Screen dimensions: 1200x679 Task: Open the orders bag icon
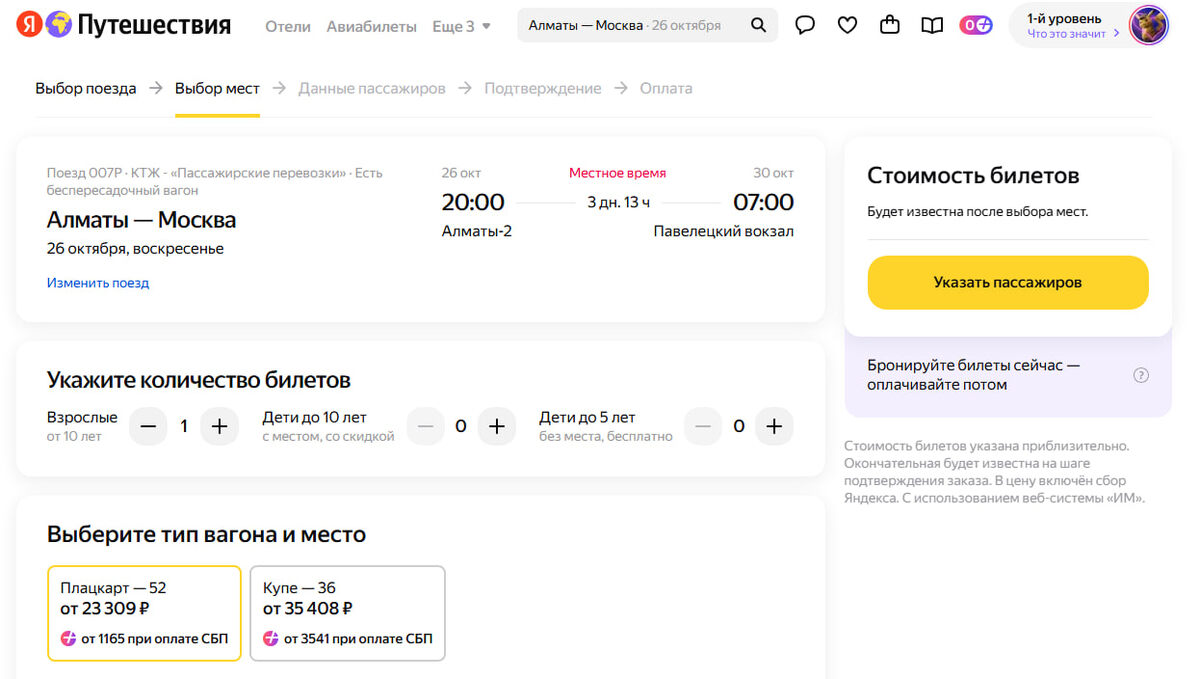tap(889, 26)
